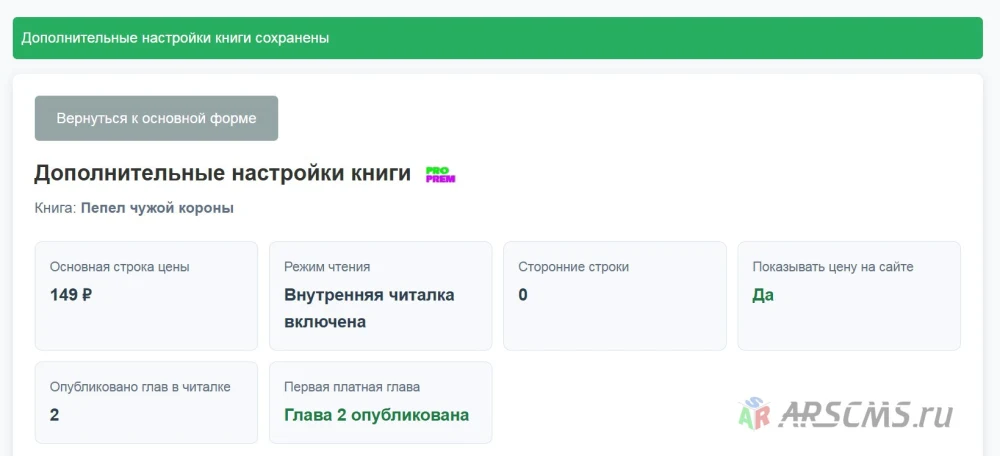The height and width of the screenshot is (456, 1000).
Task: Click the 149 ₽ price value
Action: click(x=71, y=295)
